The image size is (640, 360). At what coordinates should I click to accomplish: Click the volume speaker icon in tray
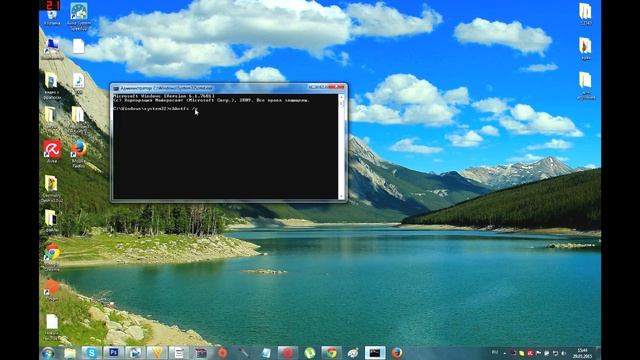(x=564, y=353)
